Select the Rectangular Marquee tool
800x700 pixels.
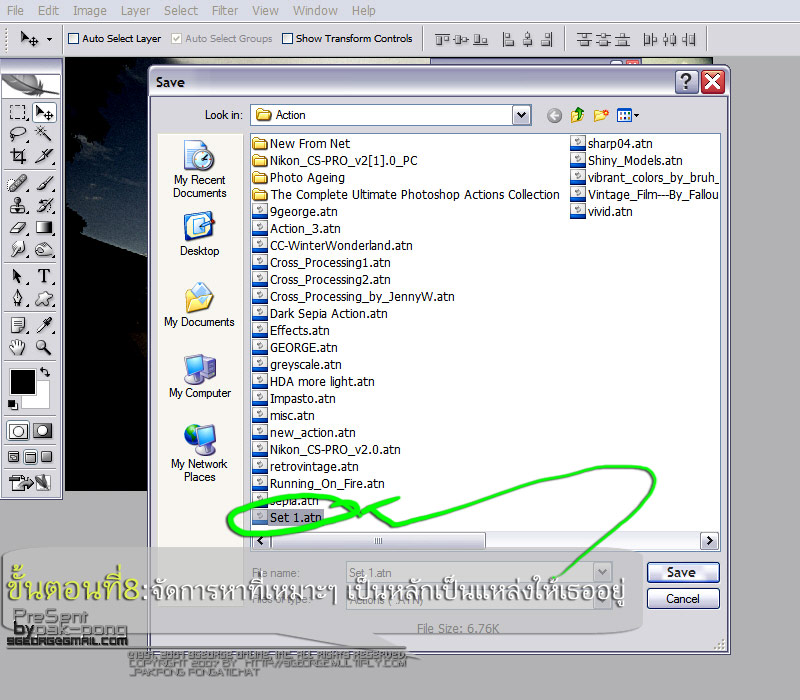18,112
